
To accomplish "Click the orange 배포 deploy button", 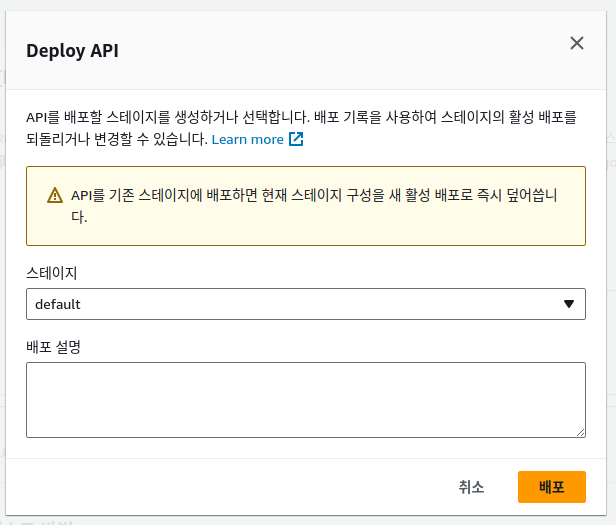I will tap(552, 487).
